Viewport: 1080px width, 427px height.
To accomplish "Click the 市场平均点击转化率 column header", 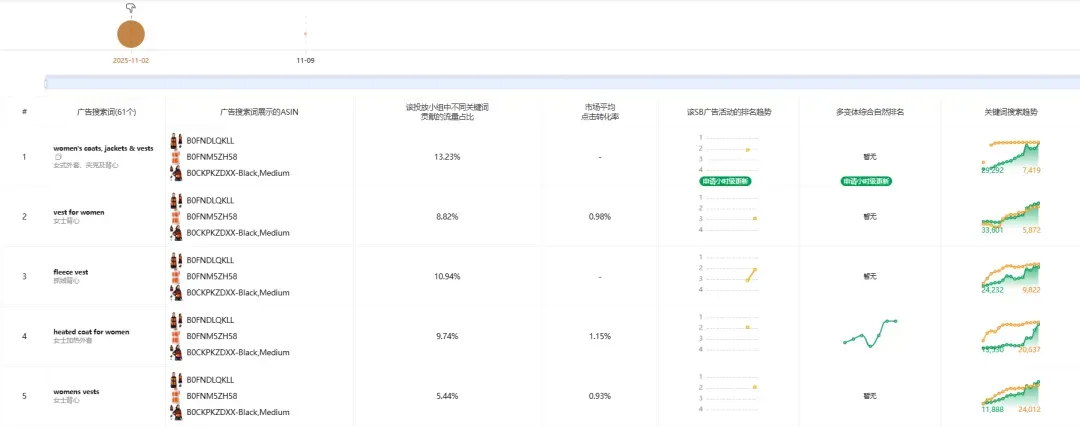I will [x=599, y=112].
